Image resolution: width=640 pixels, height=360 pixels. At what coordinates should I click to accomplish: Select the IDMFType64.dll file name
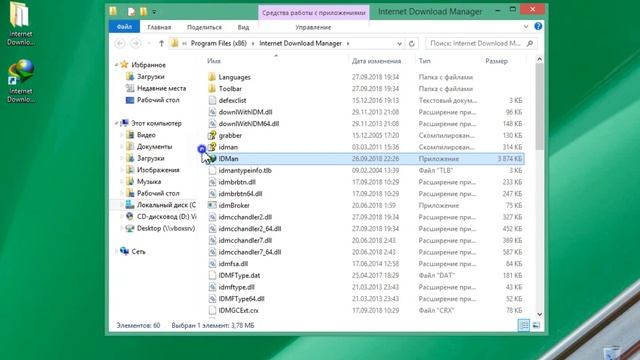(241, 299)
